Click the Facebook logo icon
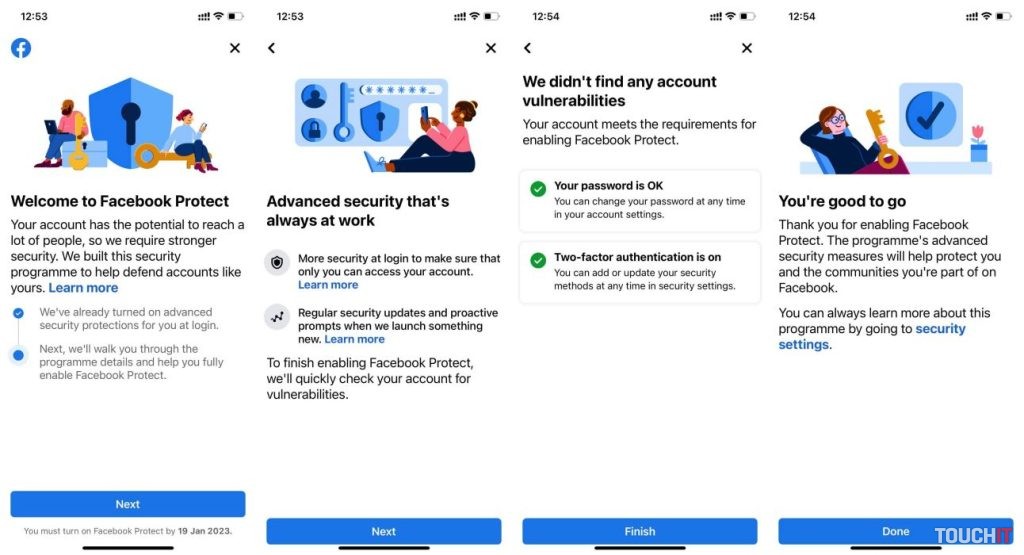The height and width of the screenshot is (555, 1024). click(21, 48)
